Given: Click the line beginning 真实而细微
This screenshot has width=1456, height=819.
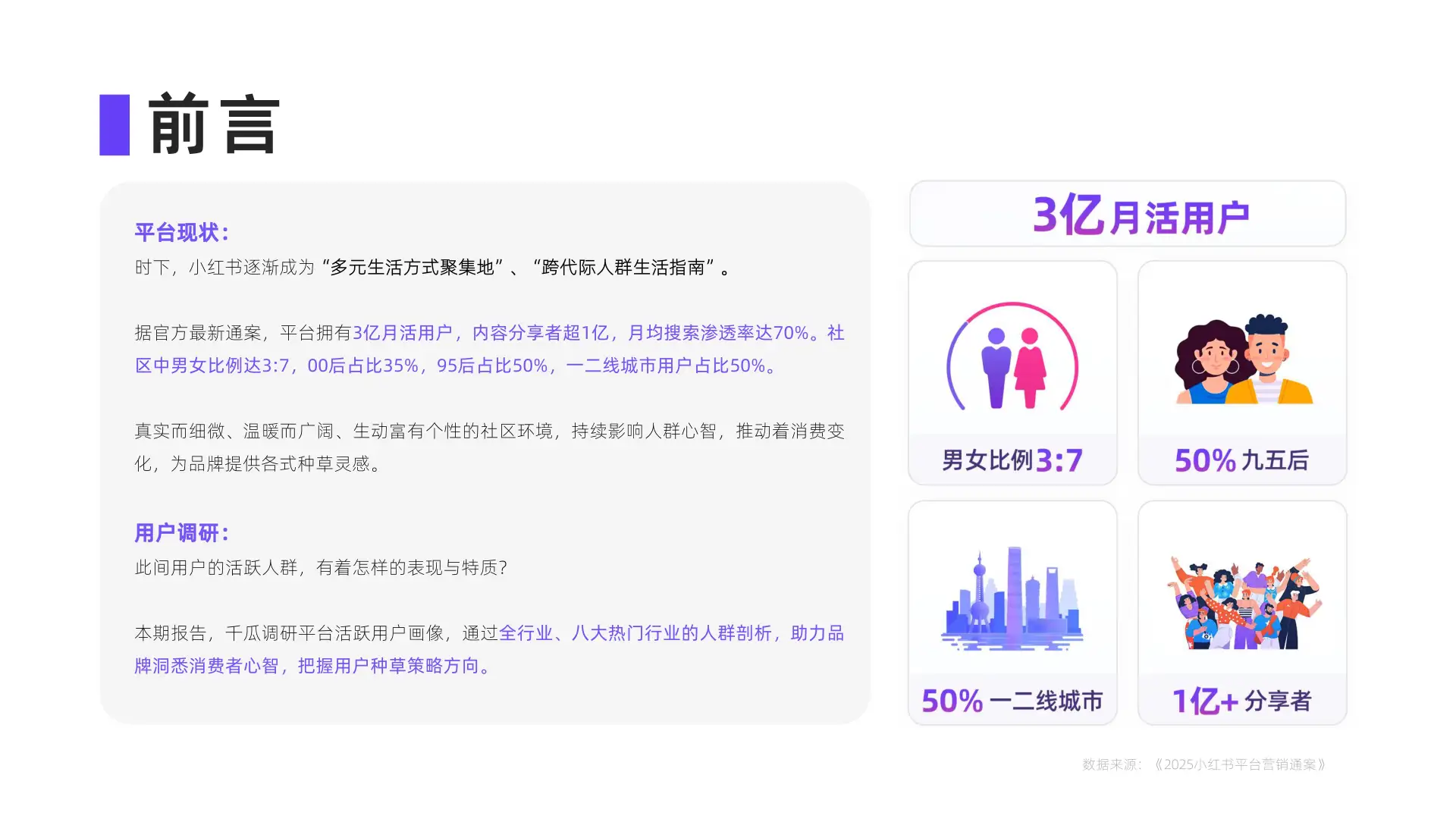Looking at the screenshot, I should (489, 431).
